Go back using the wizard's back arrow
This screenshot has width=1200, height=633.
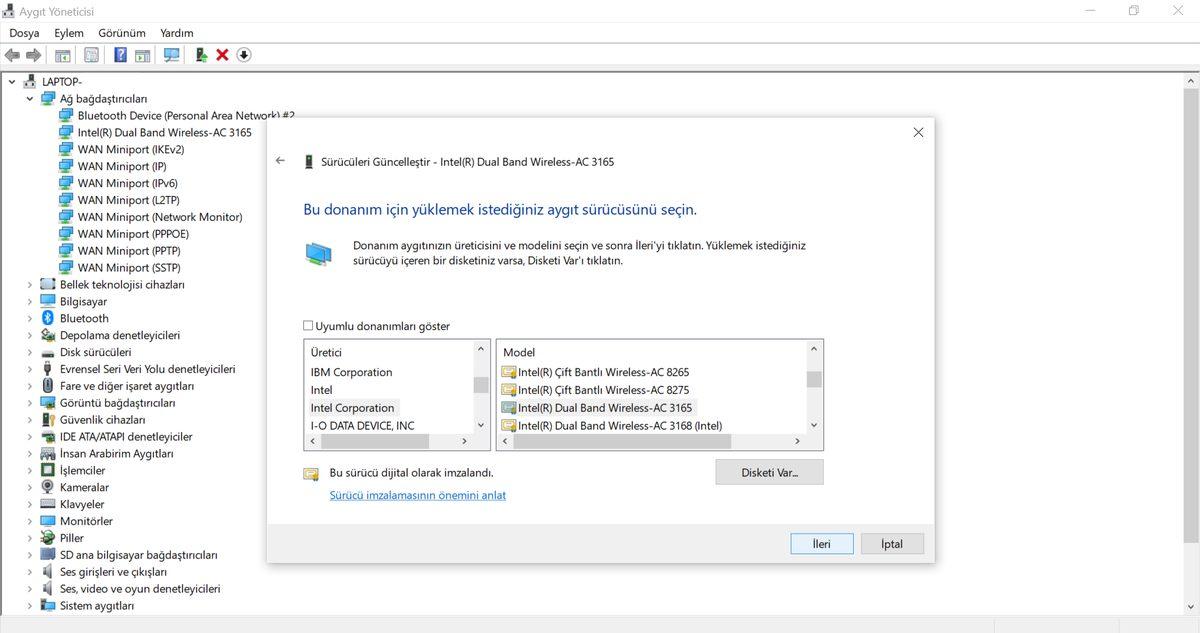280,161
